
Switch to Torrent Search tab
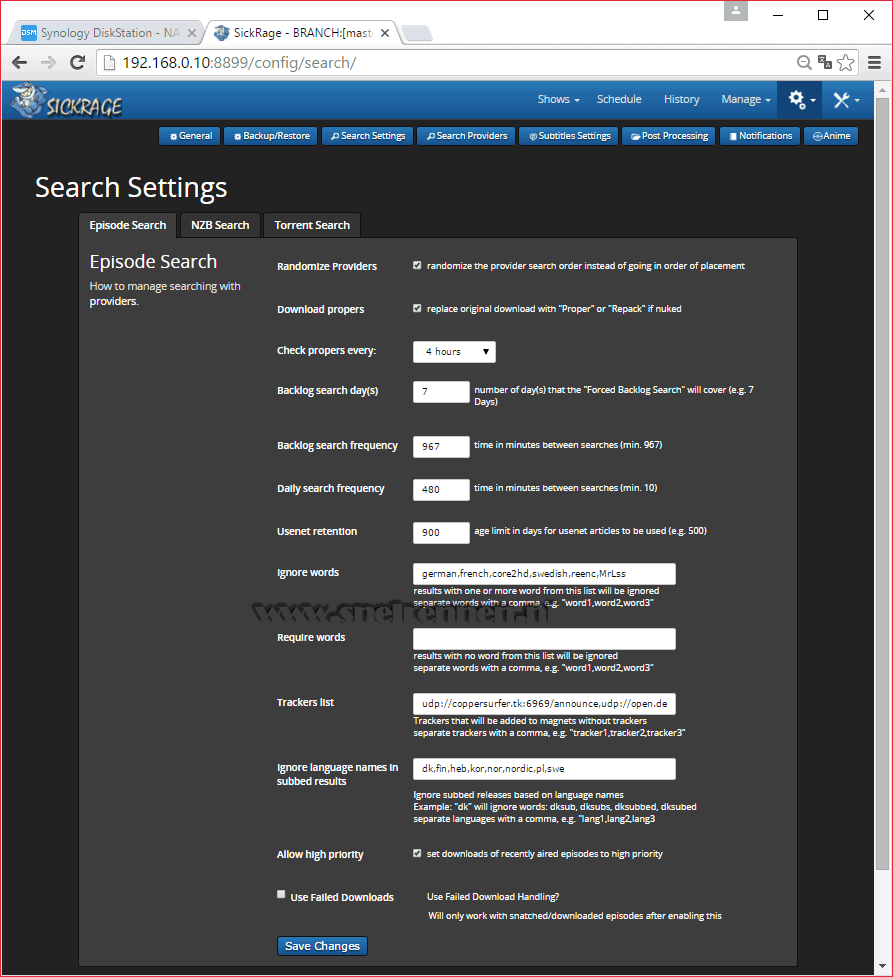pyautogui.click(x=312, y=225)
